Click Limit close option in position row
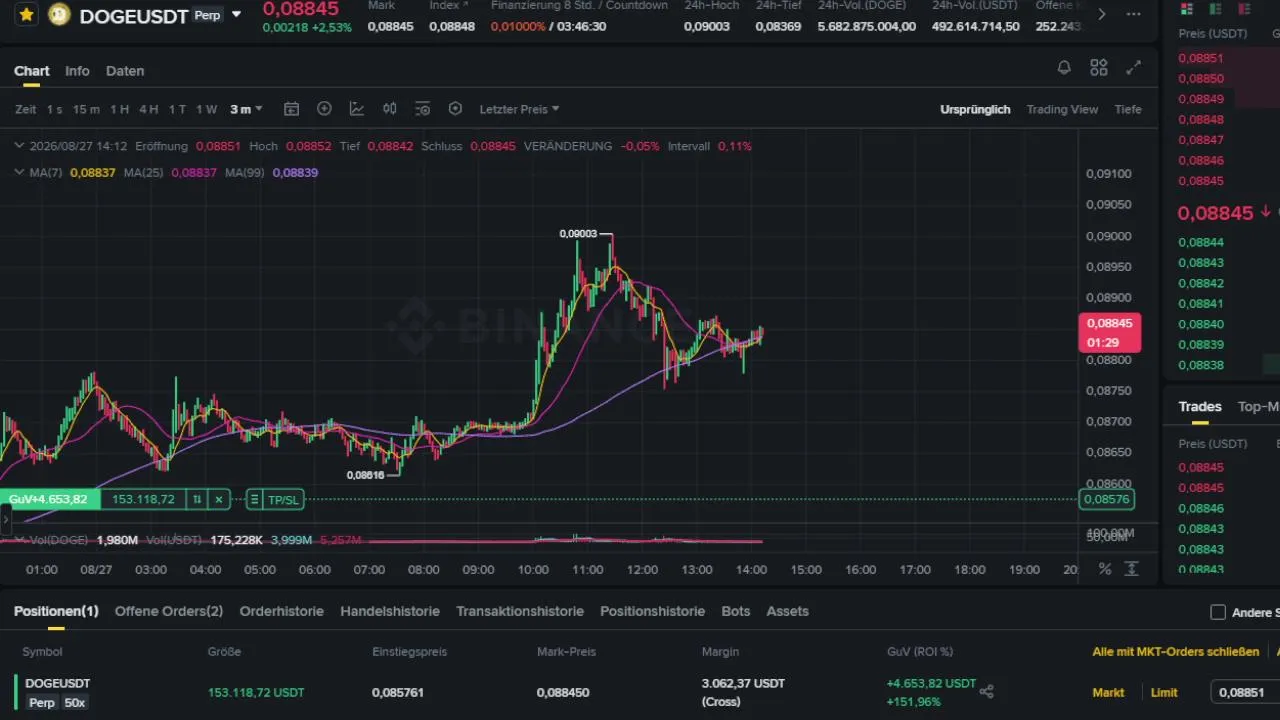Screen dimensions: 1280x720 click(x=1164, y=692)
